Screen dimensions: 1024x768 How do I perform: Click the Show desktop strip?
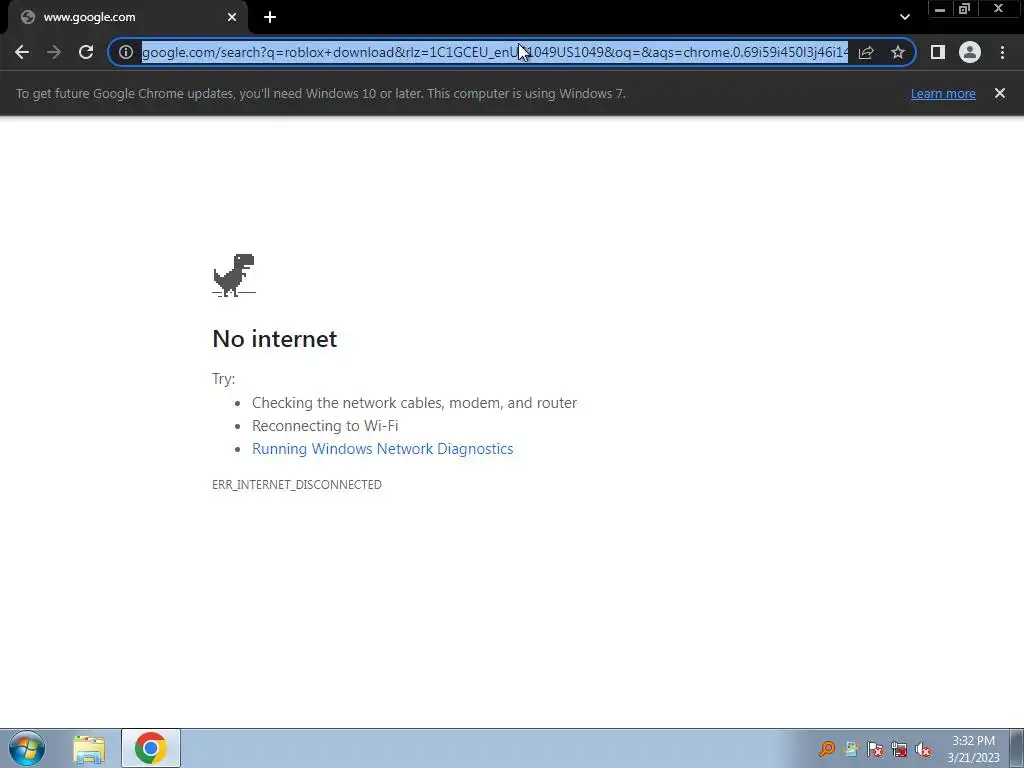[x=1017, y=748]
